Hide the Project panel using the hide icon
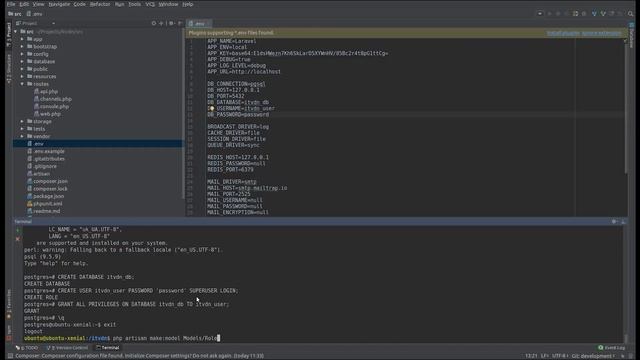The height and width of the screenshot is (360, 640). pos(180,23)
